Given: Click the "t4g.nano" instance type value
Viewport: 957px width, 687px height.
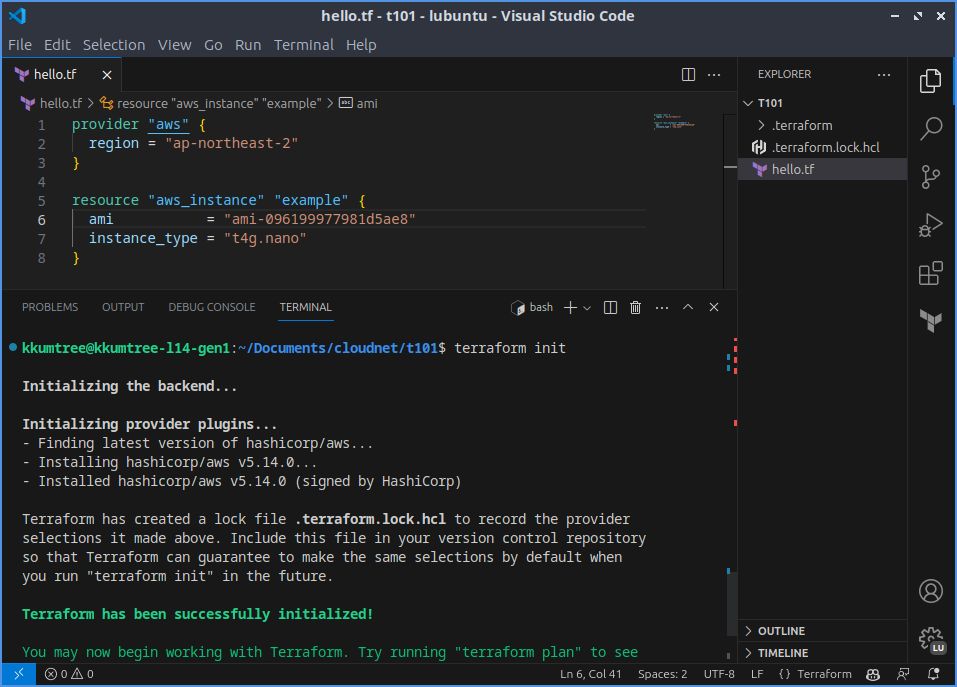Looking at the screenshot, I should click(x=265, y=238).
